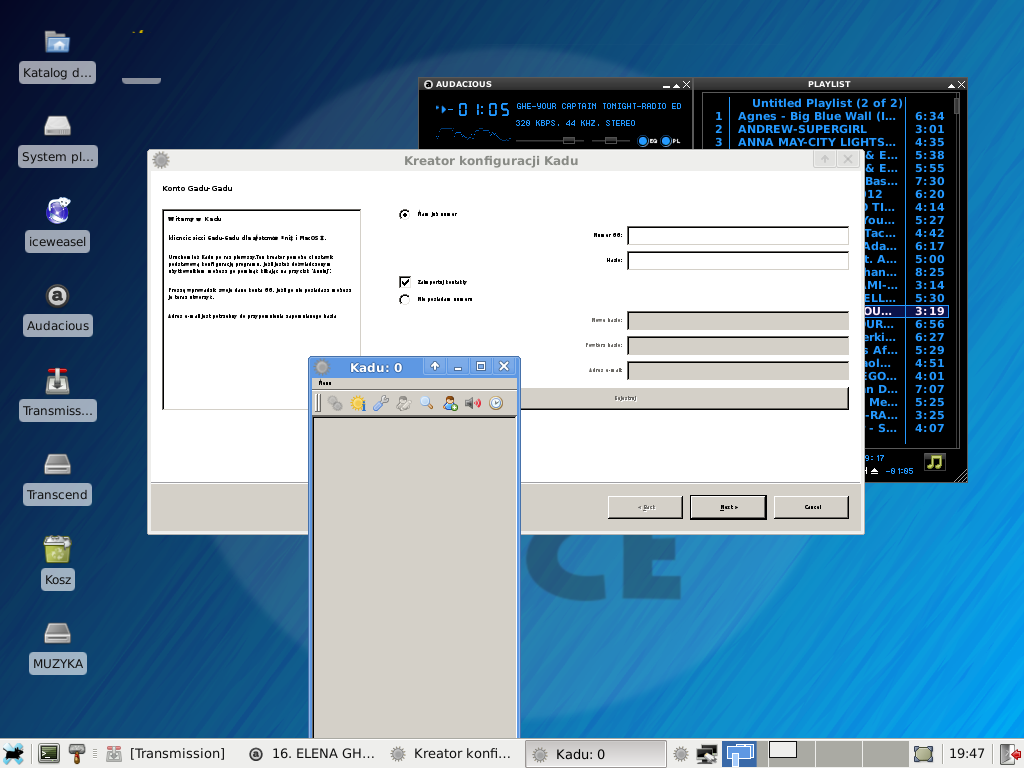Open the Xfce applications menu mouse icon
1024x768 pixels.
click(x=14, y=754)
